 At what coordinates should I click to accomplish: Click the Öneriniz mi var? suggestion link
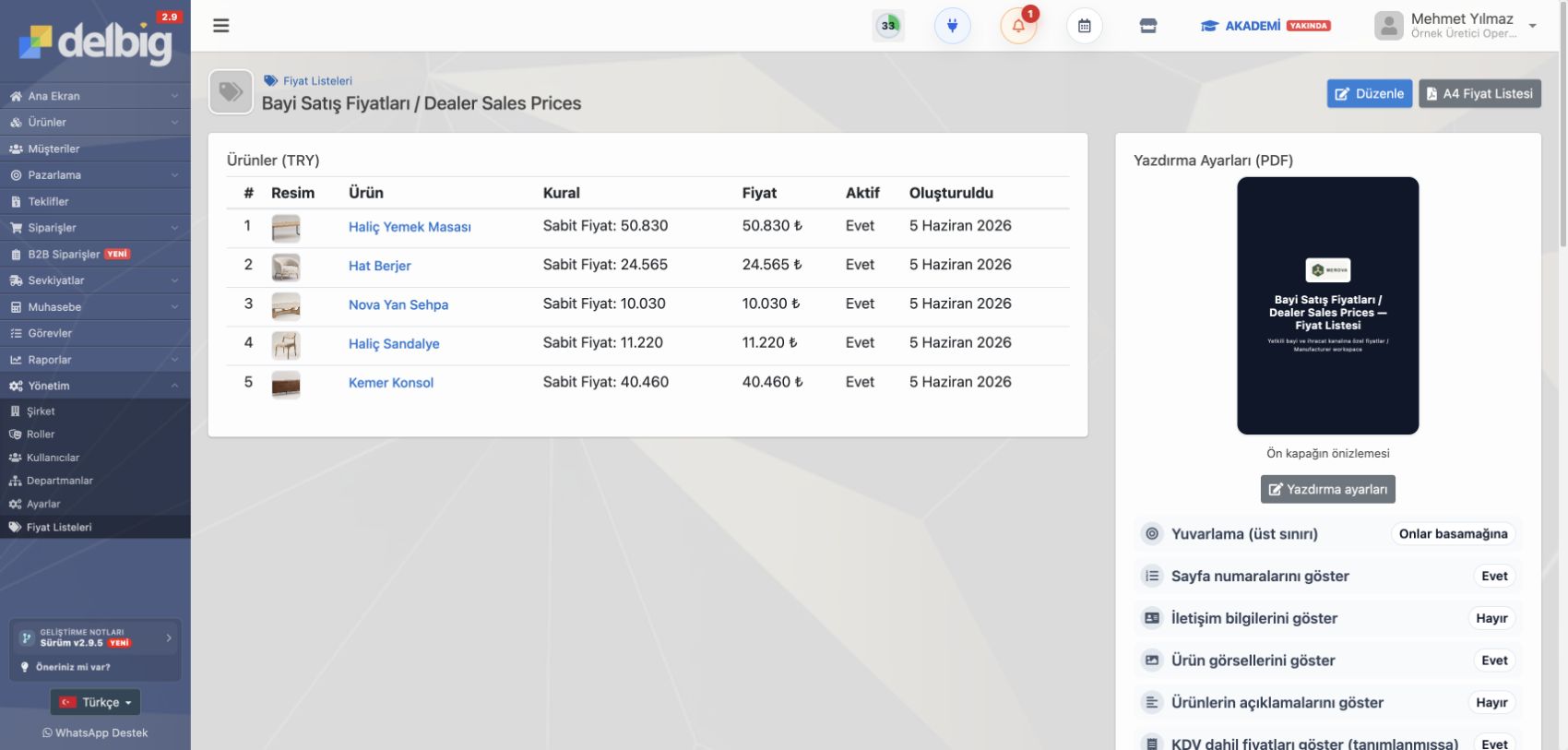[x=73, y=667]
